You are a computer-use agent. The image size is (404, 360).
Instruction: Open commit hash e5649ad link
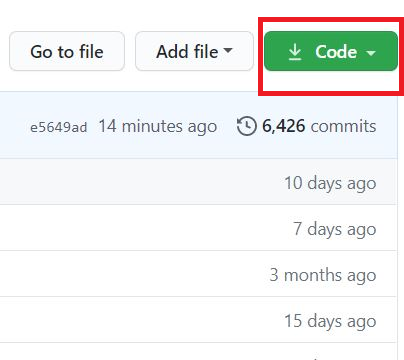tap(59, 127)
